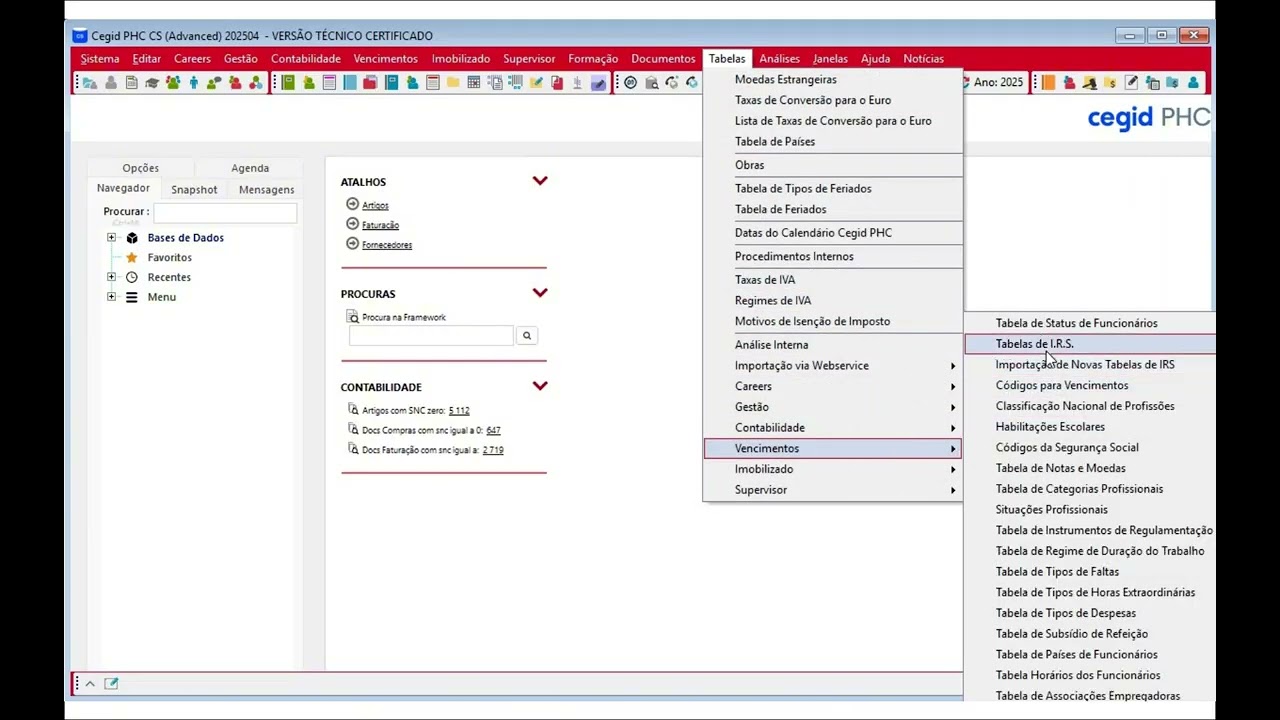Click the 647 Docs Compras count link

(493, 430)
